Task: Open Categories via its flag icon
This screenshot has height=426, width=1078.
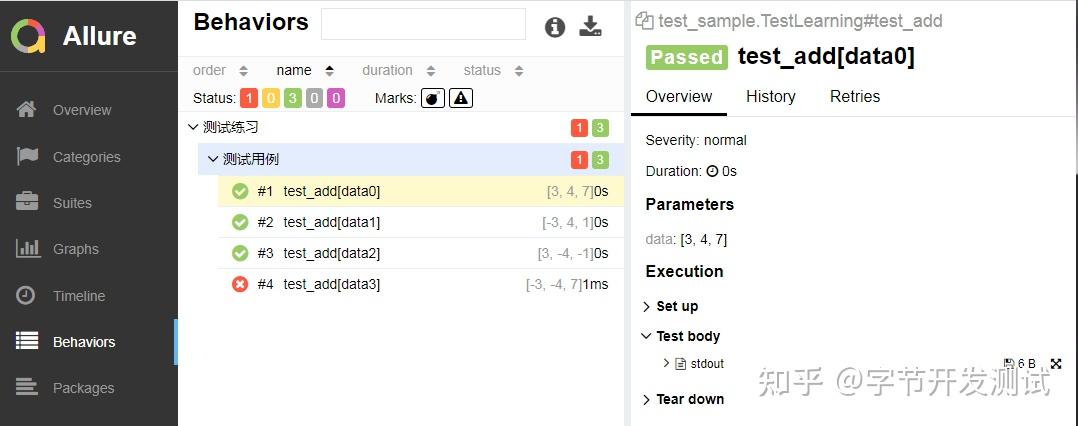Action: 27,156
